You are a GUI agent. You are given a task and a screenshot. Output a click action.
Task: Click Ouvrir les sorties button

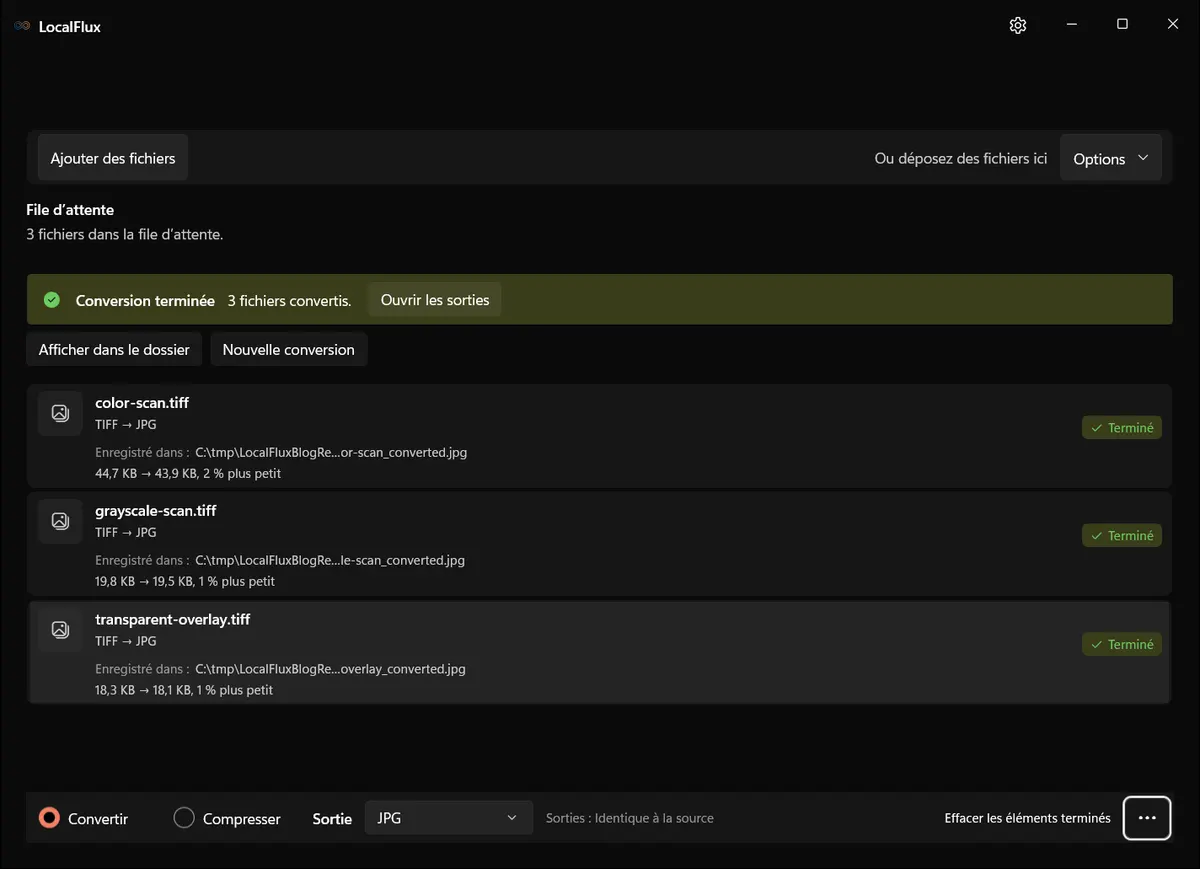coord(435,300)
